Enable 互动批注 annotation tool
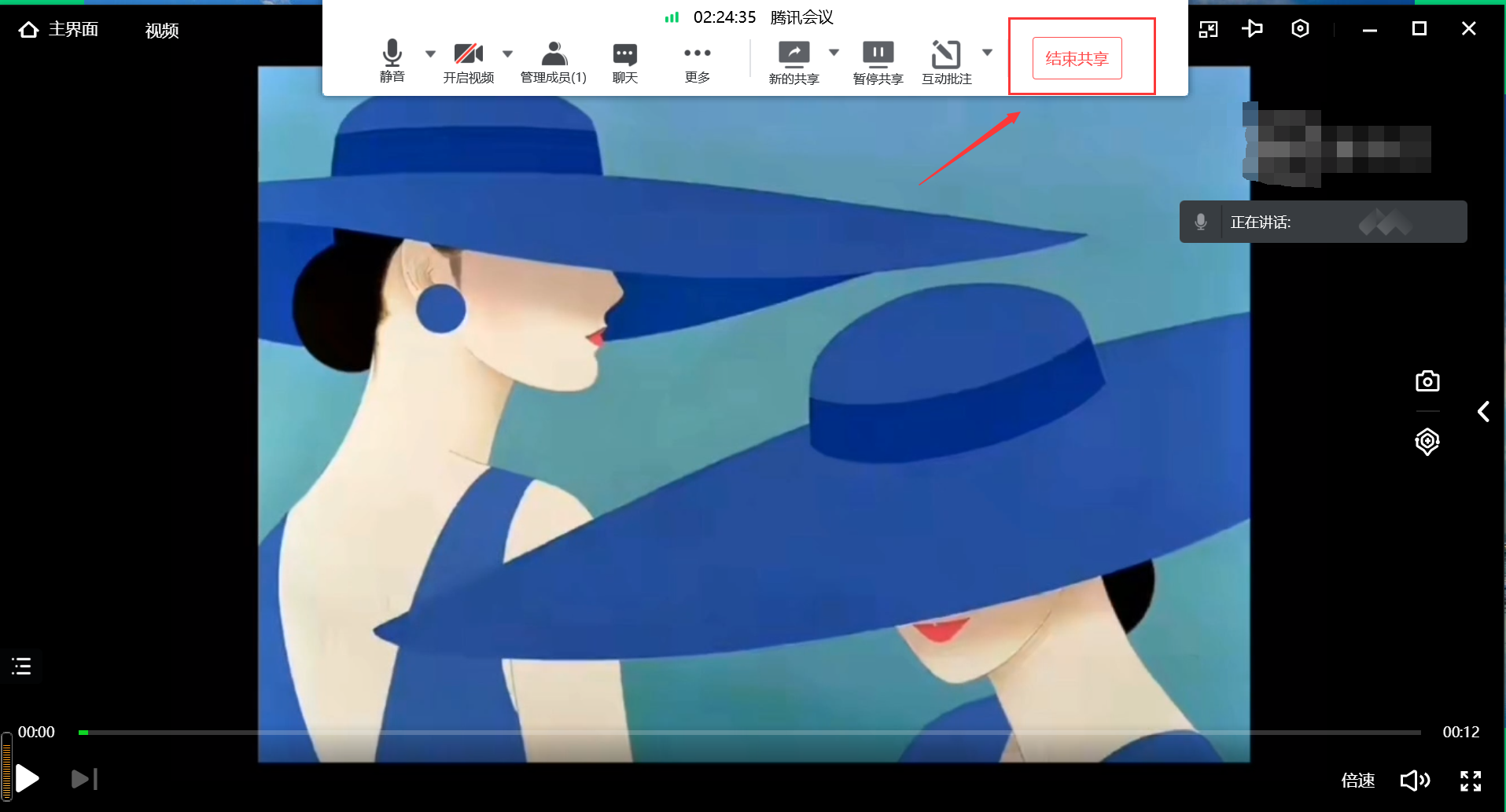The width and height of the screenshot is (1506, 812). 947,63
